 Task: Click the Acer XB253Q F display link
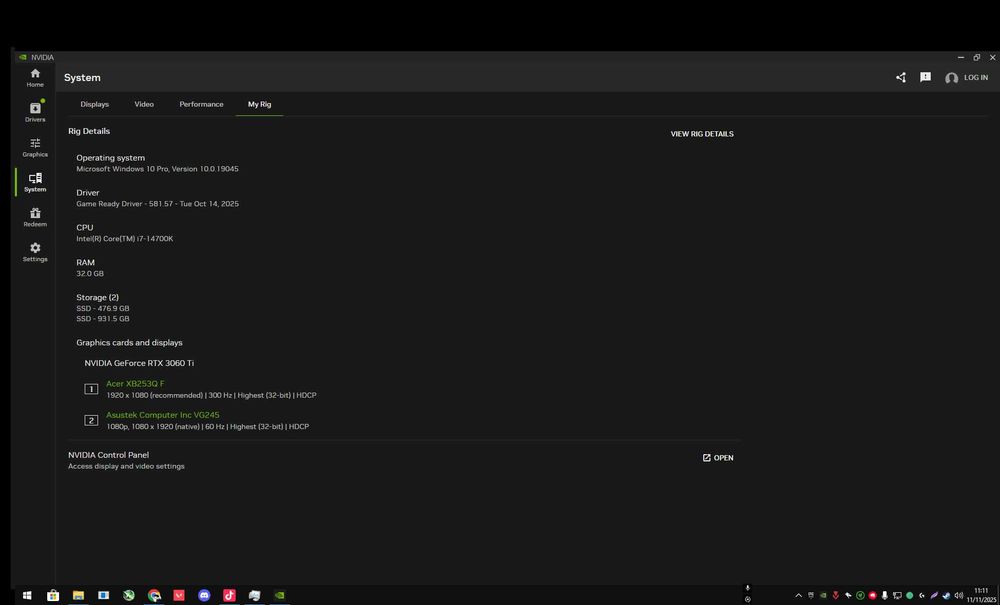[x=135, y=383]
